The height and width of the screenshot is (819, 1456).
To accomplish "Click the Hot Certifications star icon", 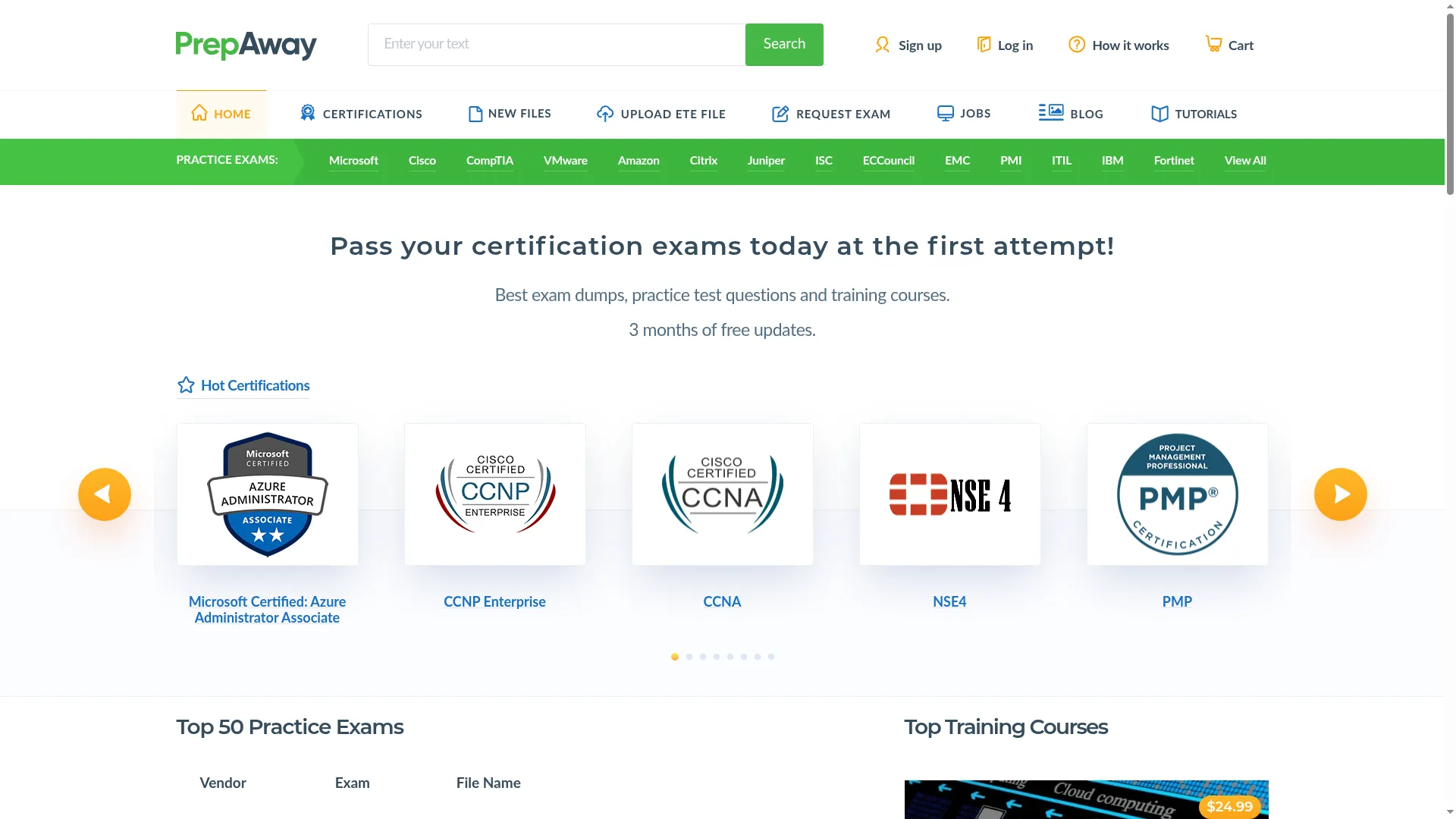I will (186, 385).
